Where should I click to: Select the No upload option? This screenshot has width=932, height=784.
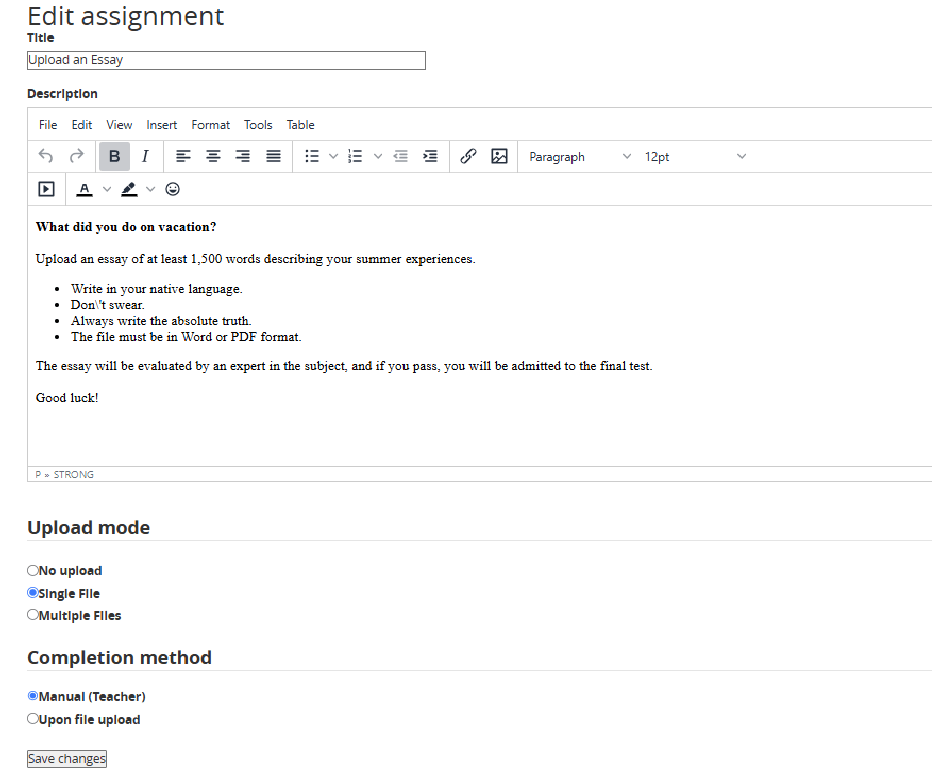[x=33, y=571]
